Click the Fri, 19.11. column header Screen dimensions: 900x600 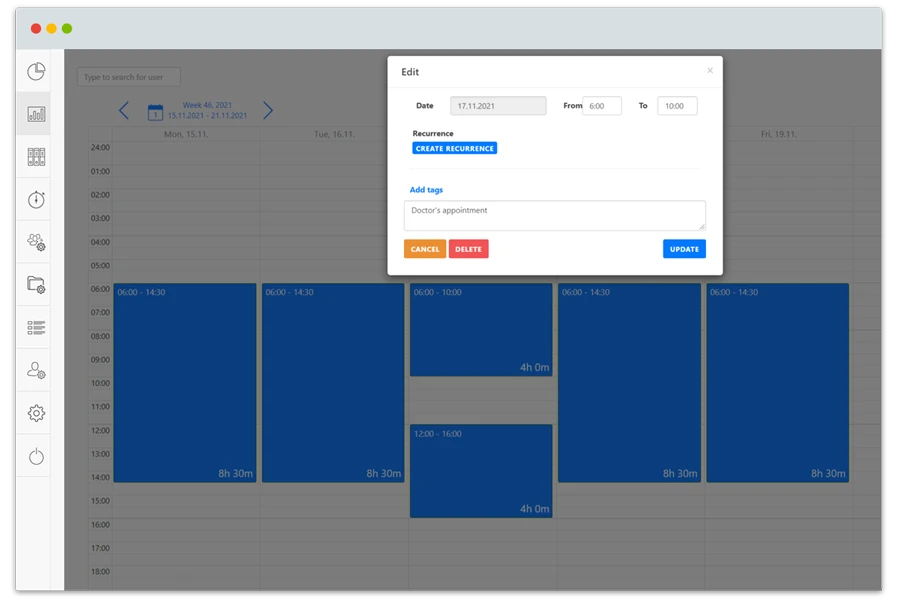pos(779,134)
